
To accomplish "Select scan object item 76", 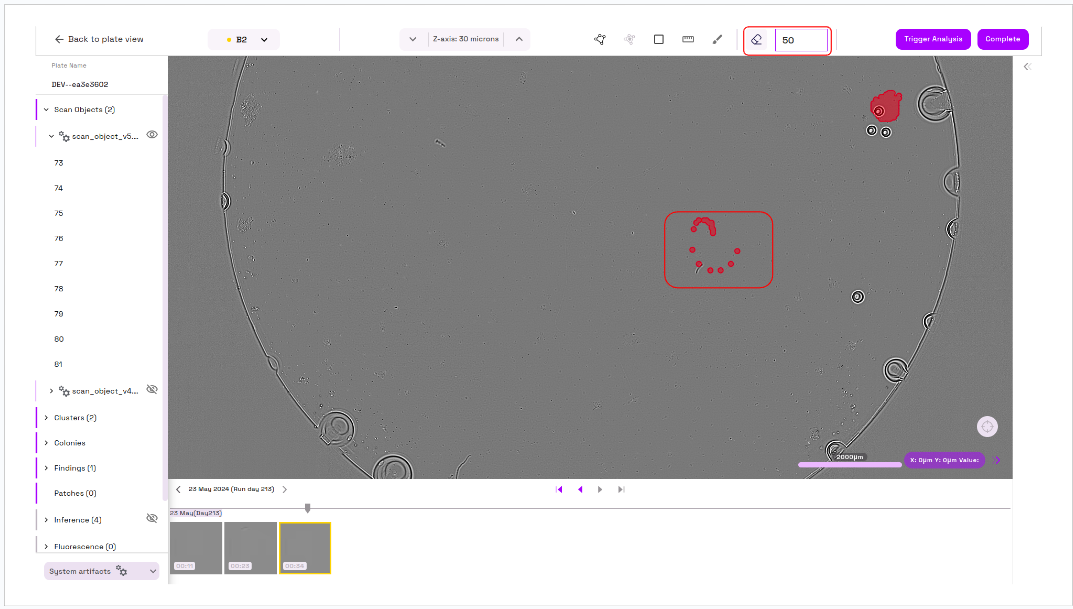I will 59,238.
